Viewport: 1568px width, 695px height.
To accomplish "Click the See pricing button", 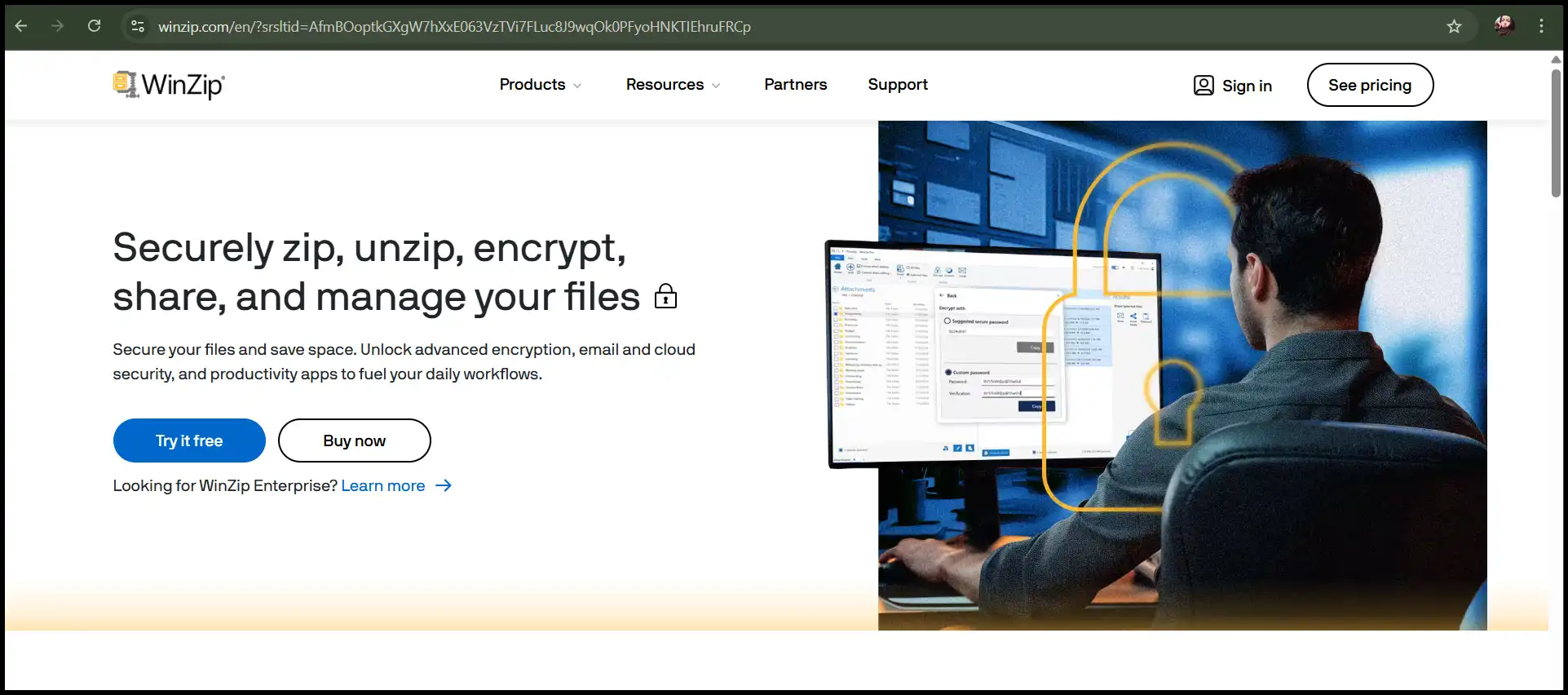I will (1370, 85).
